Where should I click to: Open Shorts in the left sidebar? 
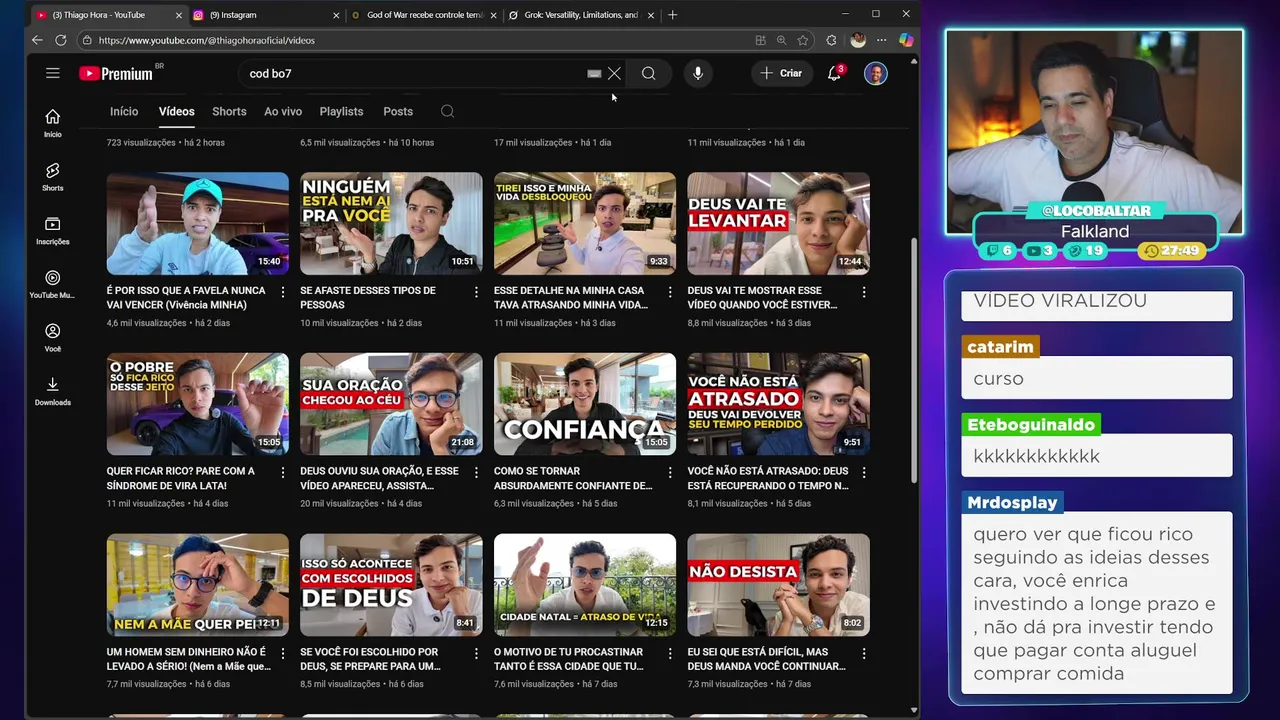pyautogui.click(x=53, y=177)
